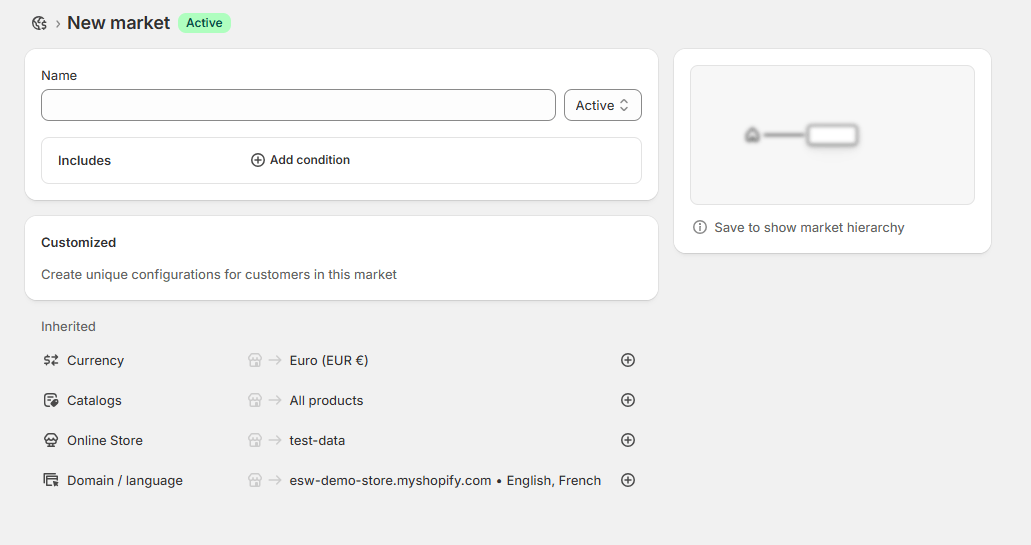
Task: Click the Currency exchange icon
Action: [51, 360]
